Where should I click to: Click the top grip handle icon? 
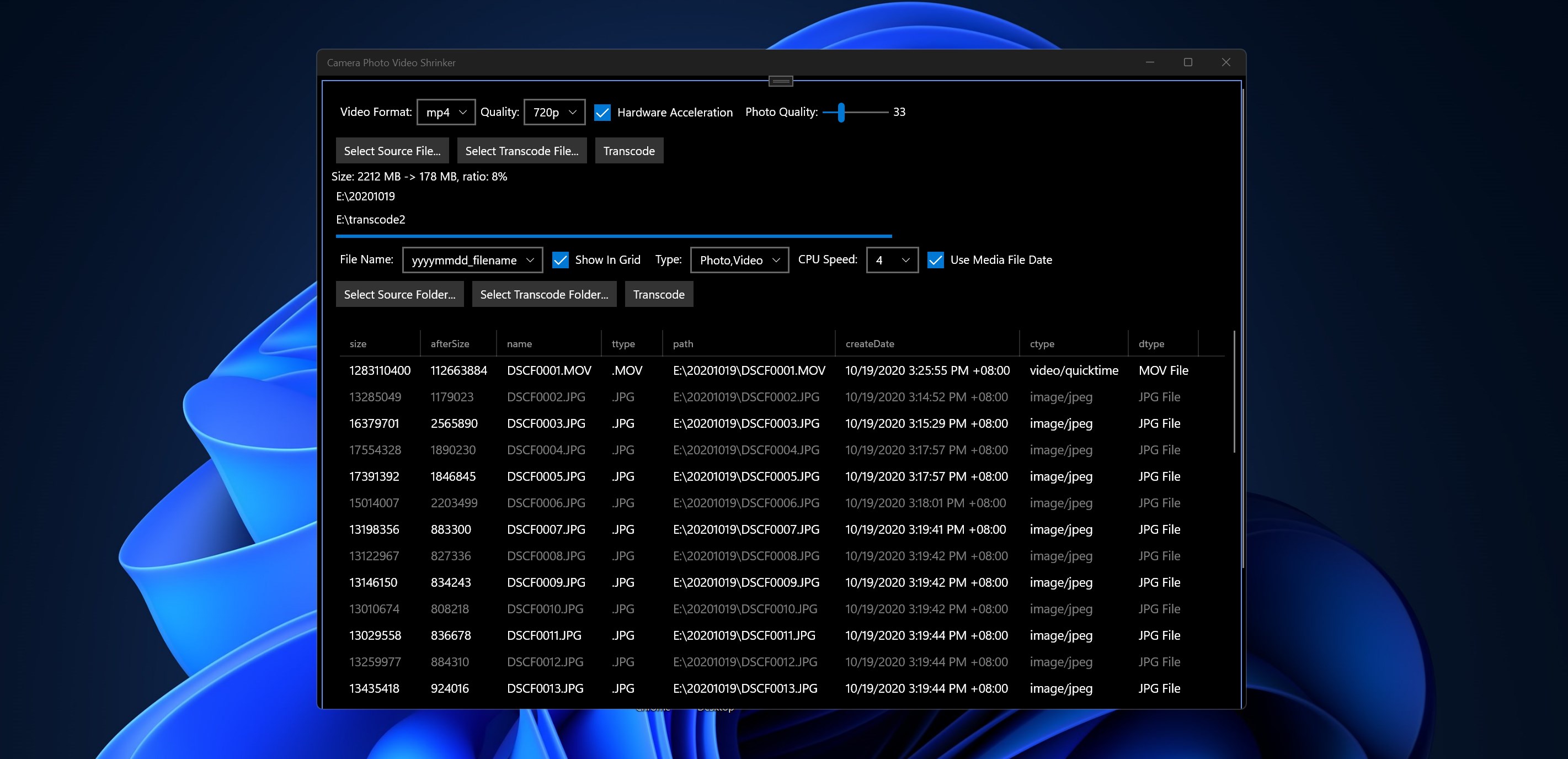(x=780, y=81)
